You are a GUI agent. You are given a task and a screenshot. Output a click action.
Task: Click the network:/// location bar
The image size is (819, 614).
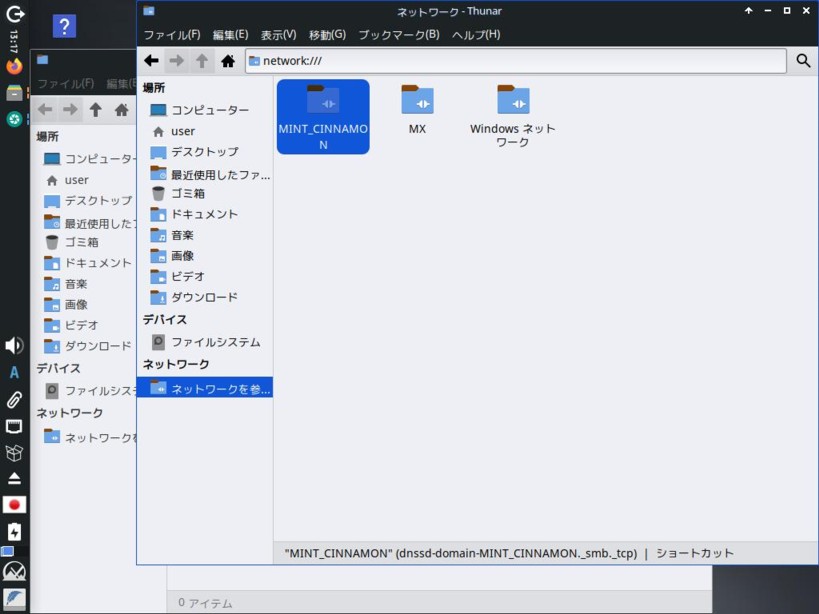515,61
